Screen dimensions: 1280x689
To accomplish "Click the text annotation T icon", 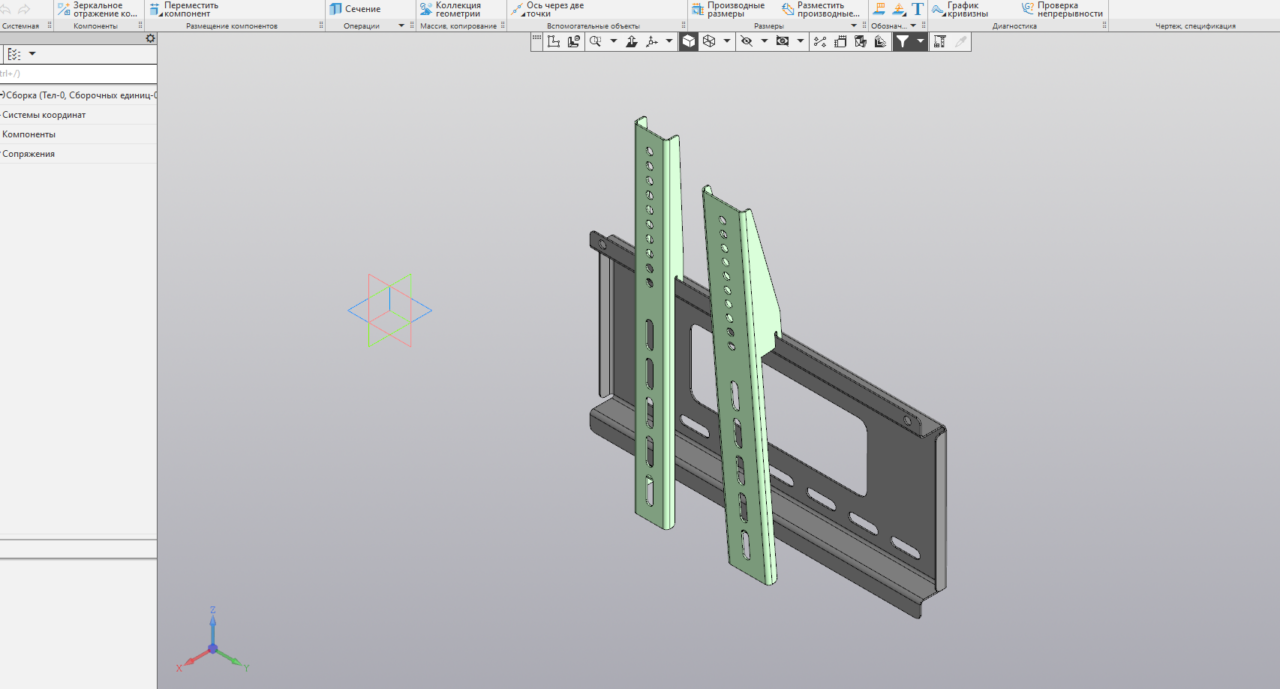I will [917, 9].
